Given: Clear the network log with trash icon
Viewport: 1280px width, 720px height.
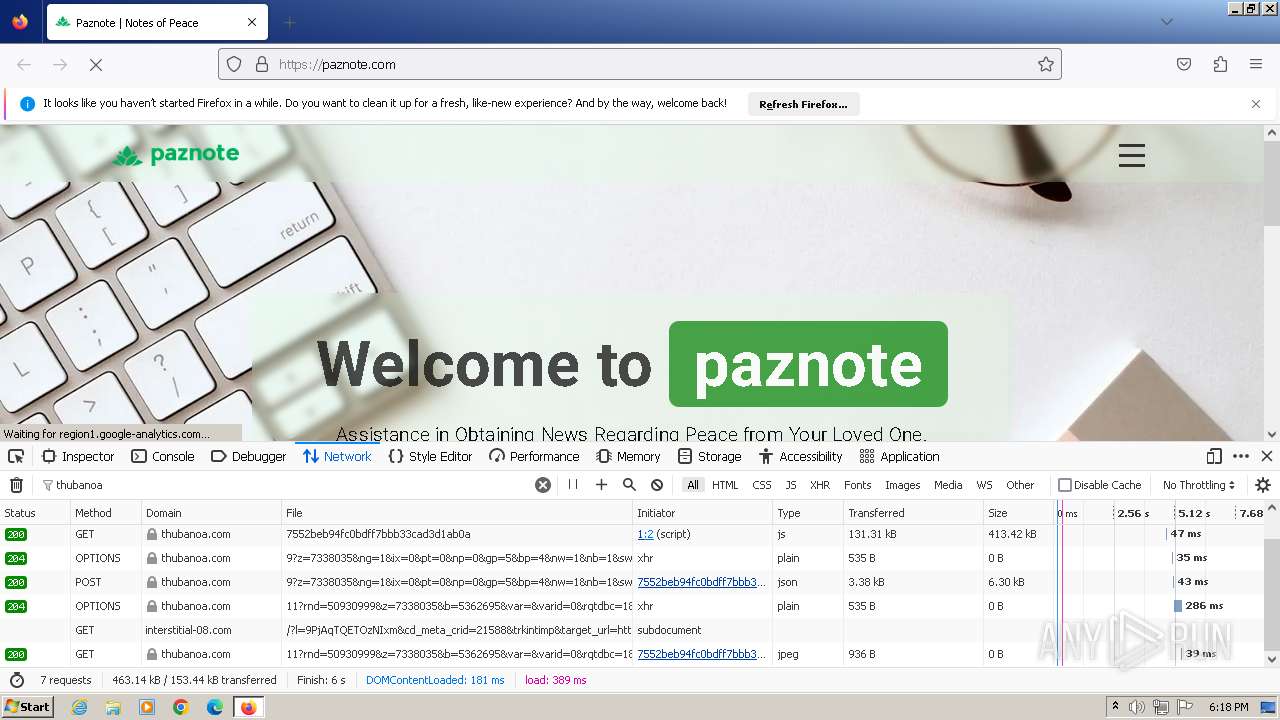Looking at the screenshot, I should [x=16, y=485].
